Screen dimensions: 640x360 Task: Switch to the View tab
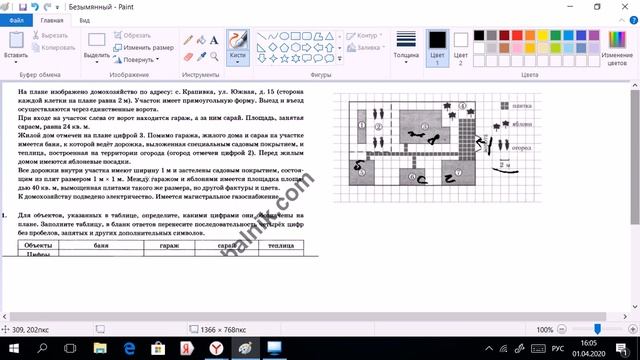84,20
